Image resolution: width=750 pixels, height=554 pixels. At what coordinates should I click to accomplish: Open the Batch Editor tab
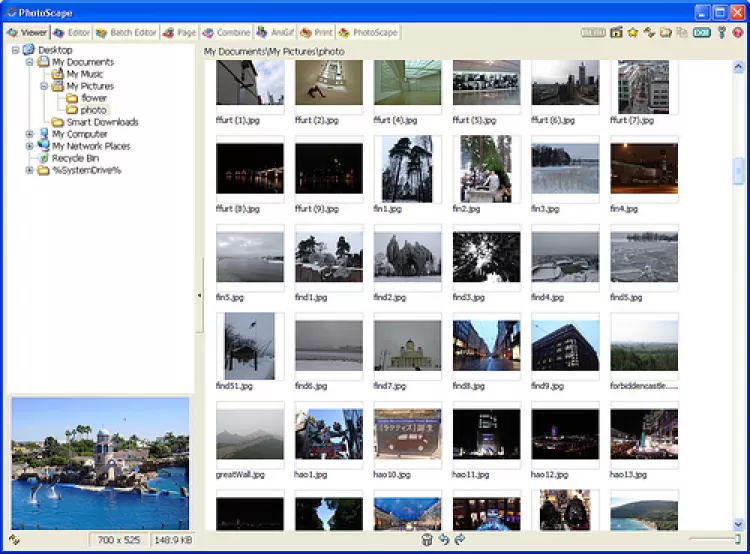(x=127, y=32)
